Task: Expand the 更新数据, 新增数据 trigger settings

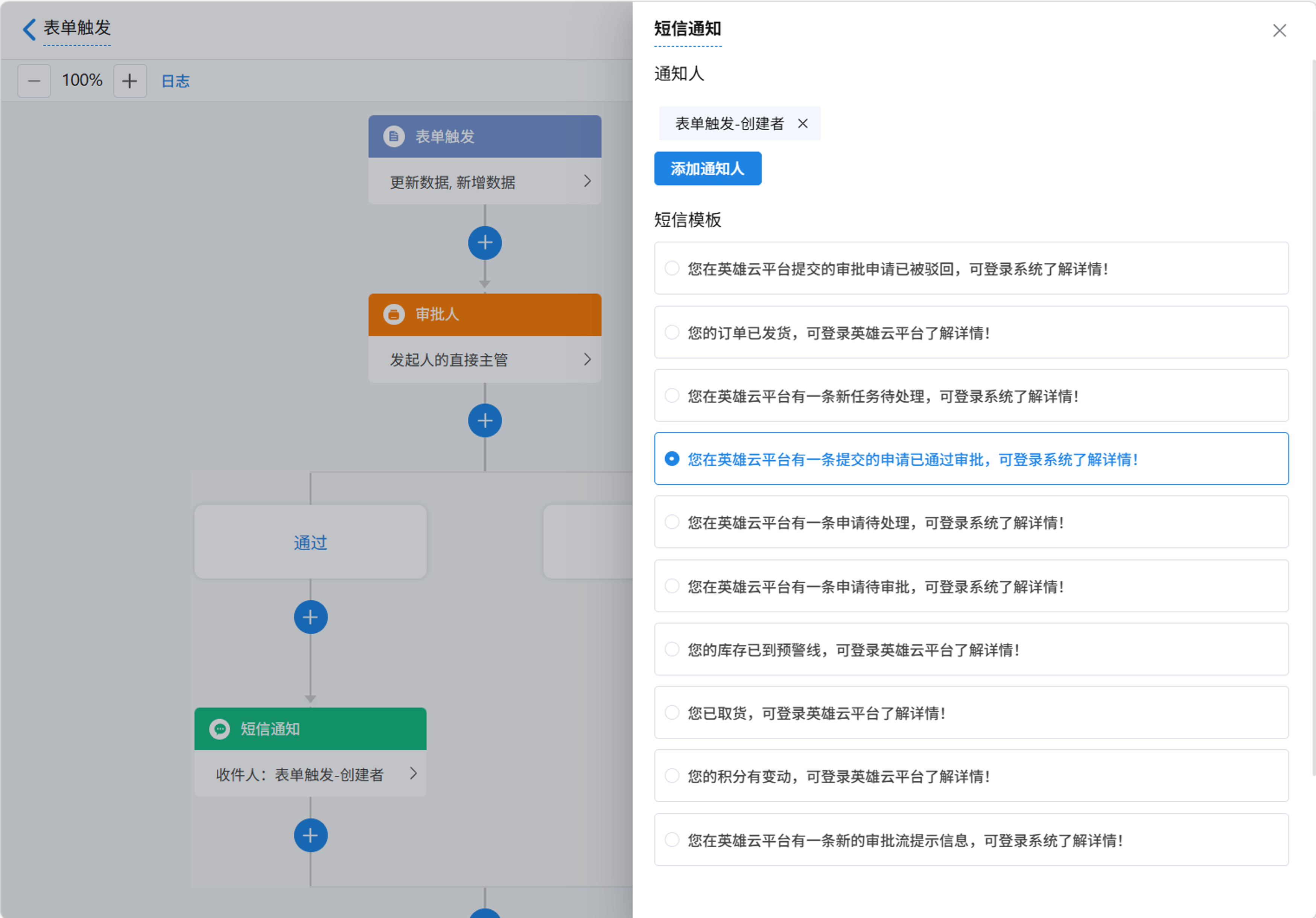Action: (x=587, y=181)
